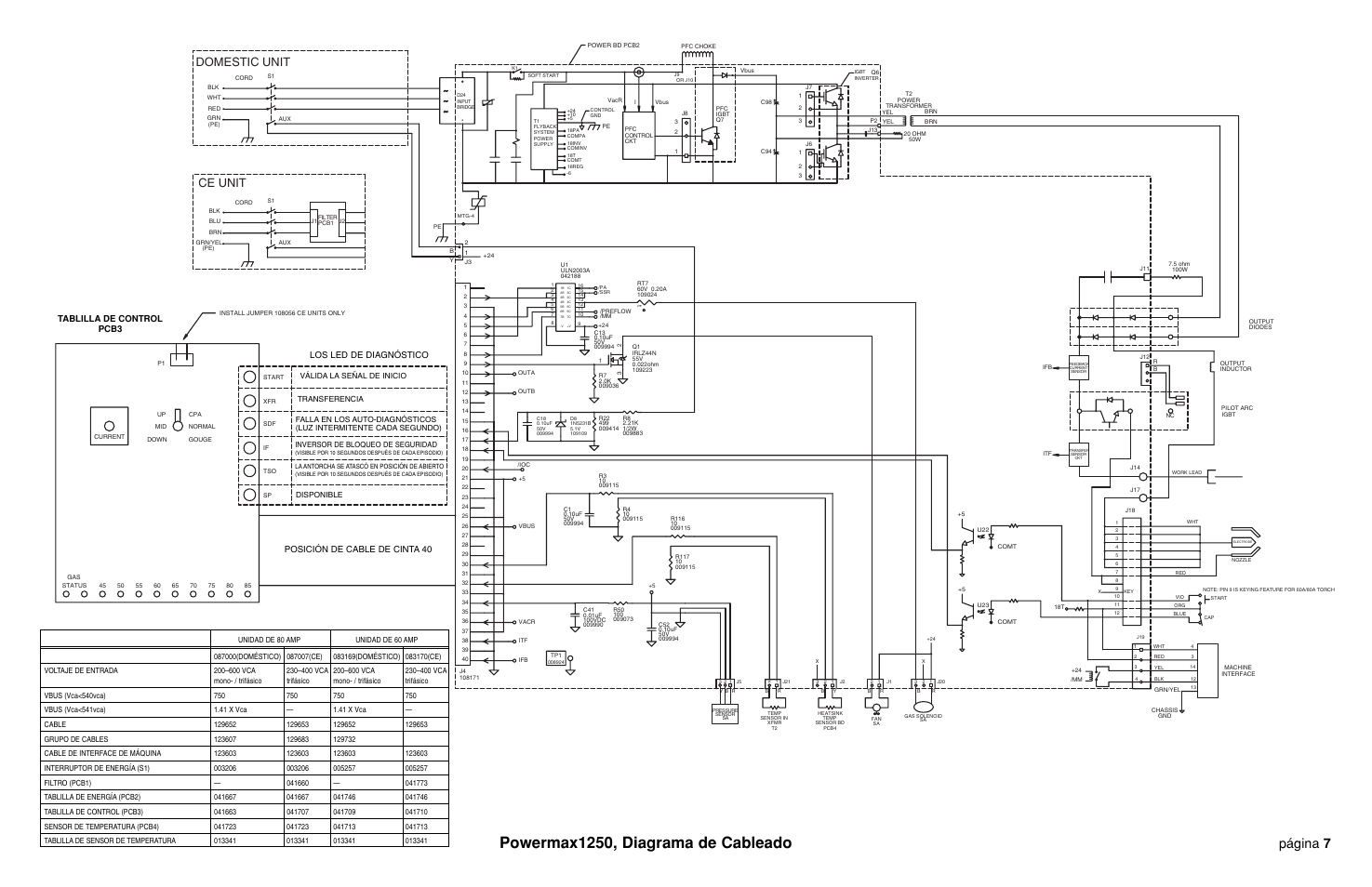This screenshot has height=887, width=1372.
Task: Click the OUTPUT DIODES label
Action: tap(1261, 324)
